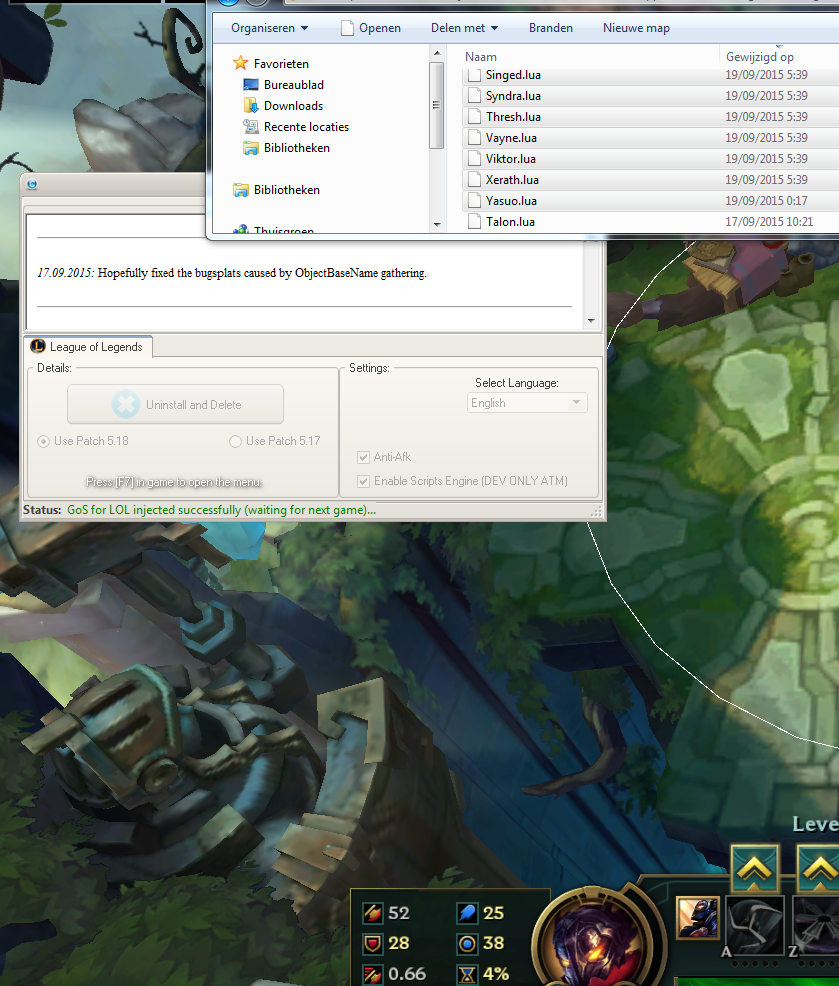Screen dimensions: 839x986
Task: Click the injected successfully status text
Action: tap(221, 510)
